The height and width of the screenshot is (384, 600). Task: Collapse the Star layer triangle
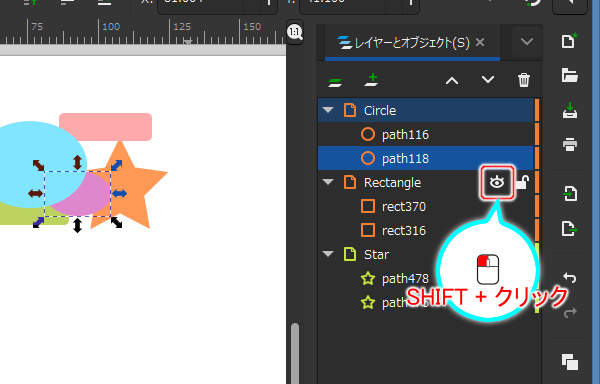click(328, 254)
